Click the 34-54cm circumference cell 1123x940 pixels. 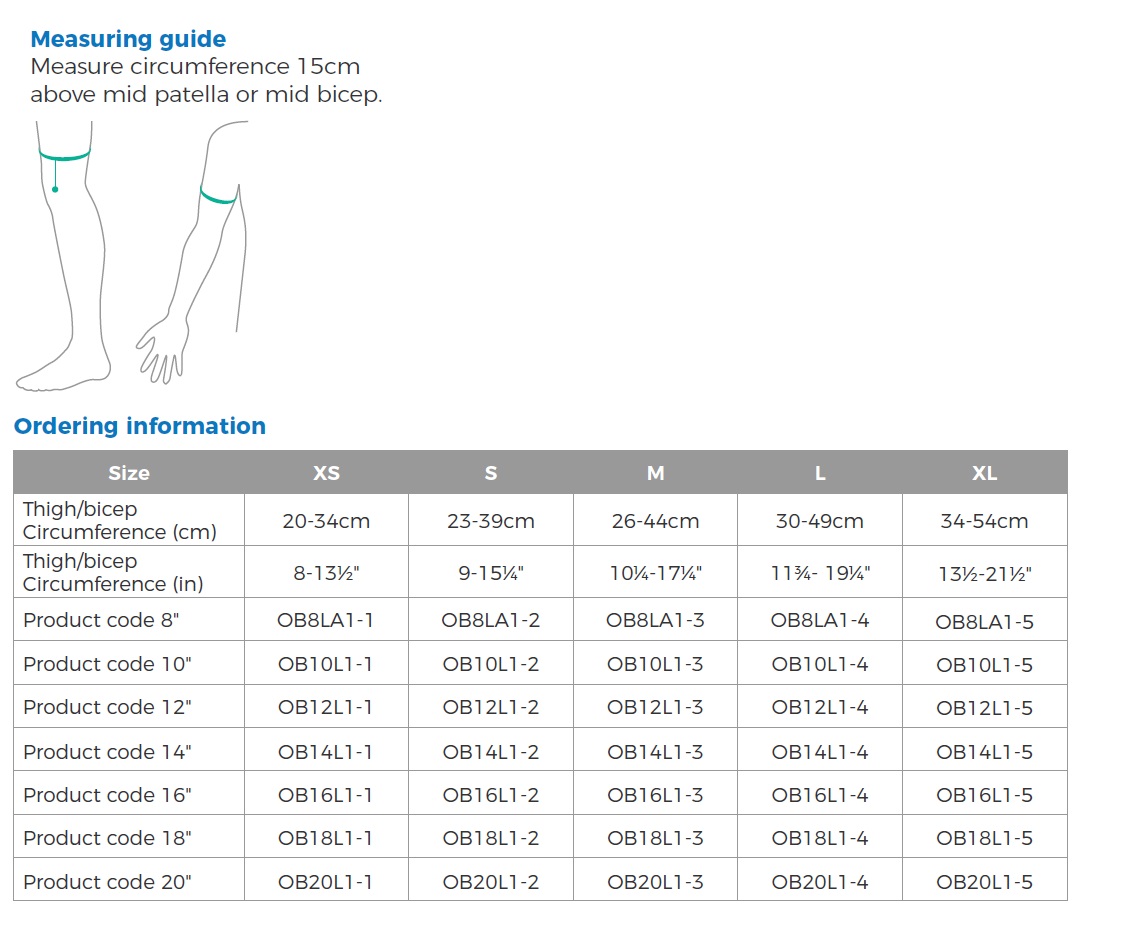click(x=984, y=521)
